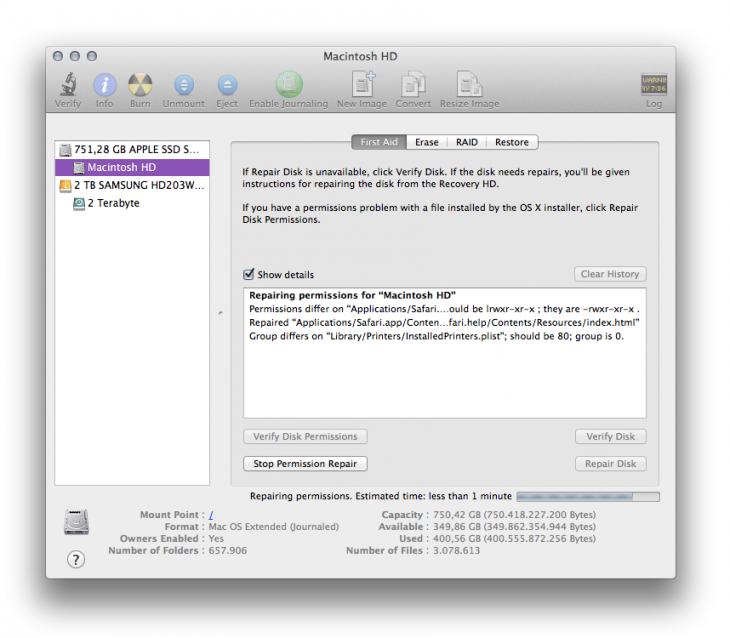The height and width of the screenshot is (638, 730).
Task: Click the Apple SSD drive icon in the sidebar
Action: [66, 150]
